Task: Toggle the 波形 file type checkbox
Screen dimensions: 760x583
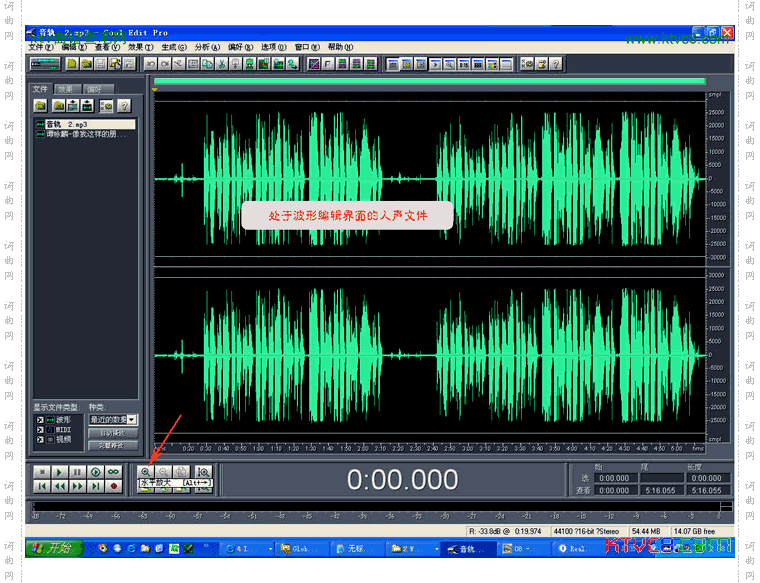Action: [40, 420]
